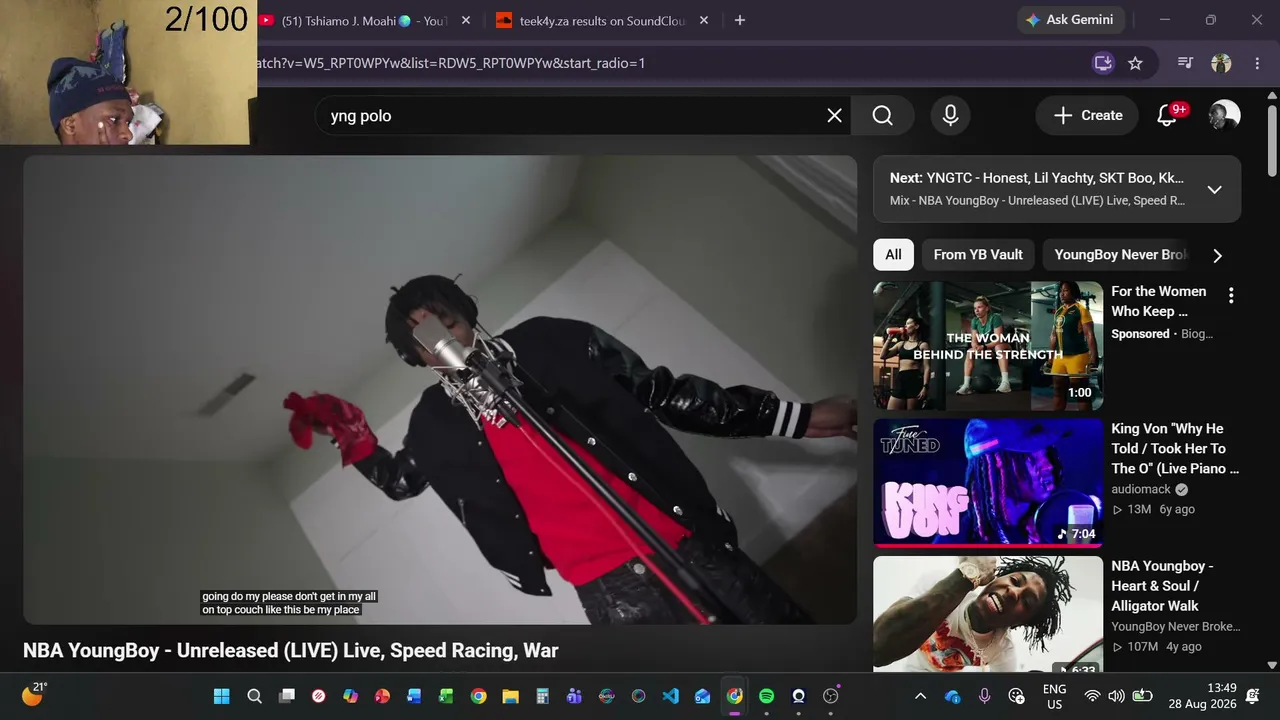Open a new browser tab

click(x=740, y=20)
